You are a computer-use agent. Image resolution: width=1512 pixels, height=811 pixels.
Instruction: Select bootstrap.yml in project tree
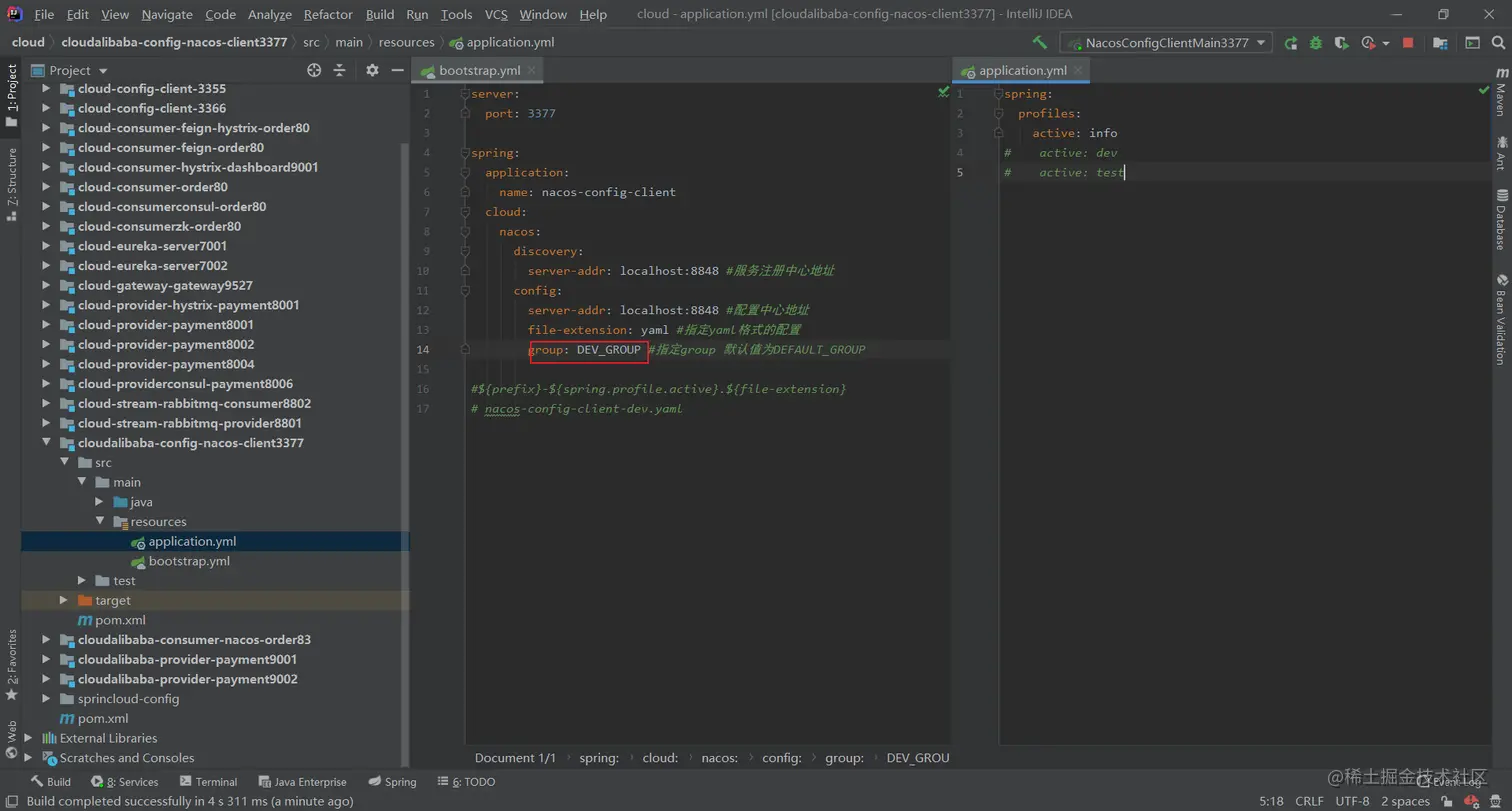tap(189, 561)
